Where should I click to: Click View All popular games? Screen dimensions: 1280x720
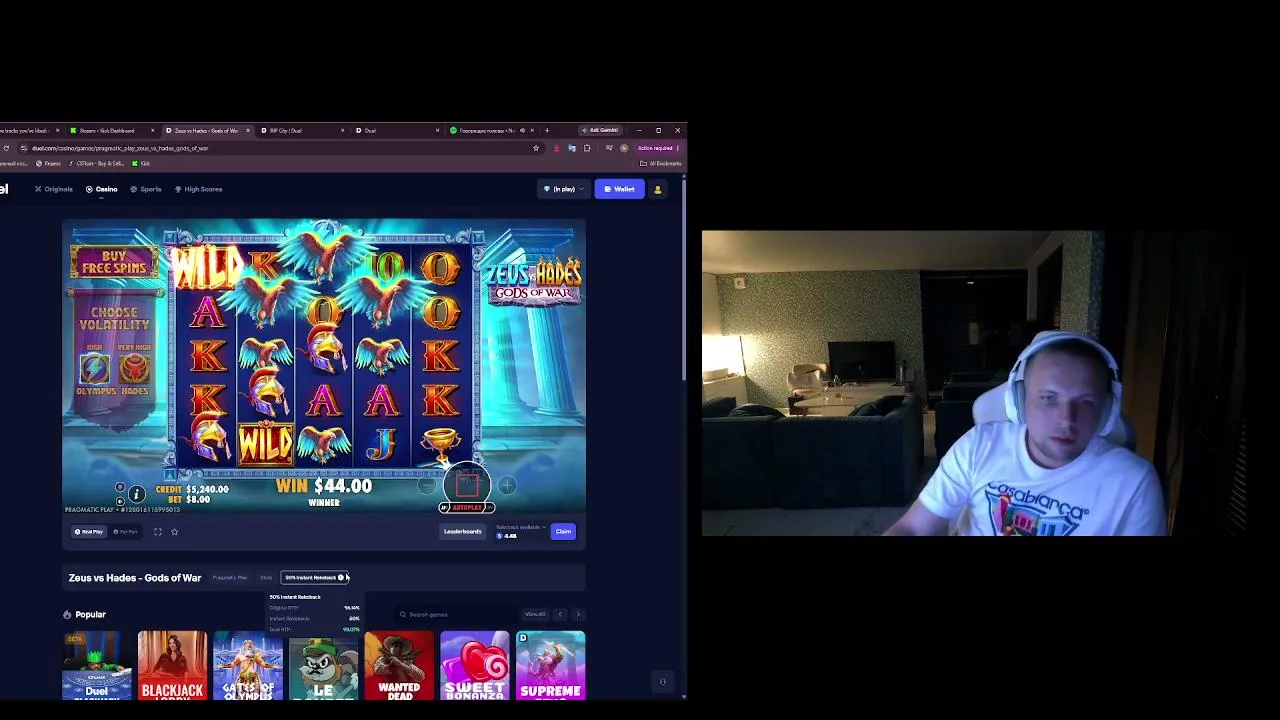point(535,614)
